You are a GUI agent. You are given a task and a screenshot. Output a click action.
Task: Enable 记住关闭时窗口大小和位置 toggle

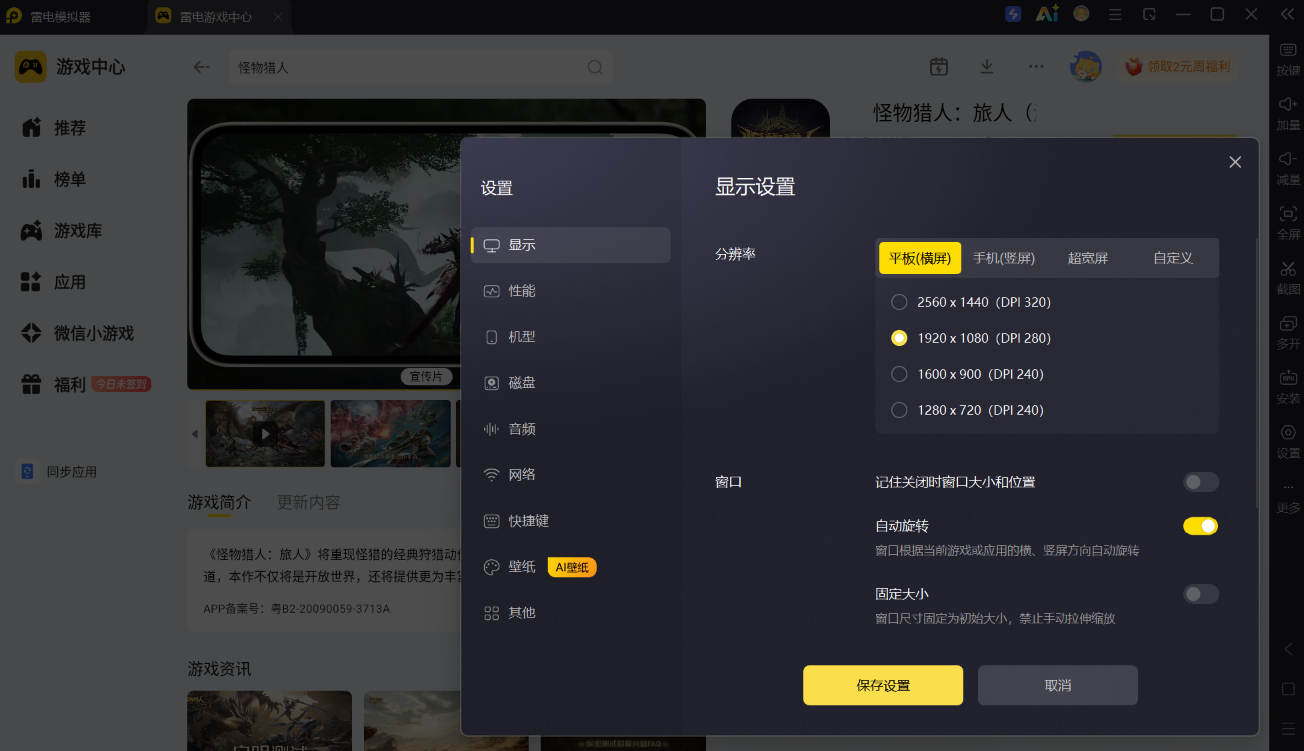click(1201, 482)
